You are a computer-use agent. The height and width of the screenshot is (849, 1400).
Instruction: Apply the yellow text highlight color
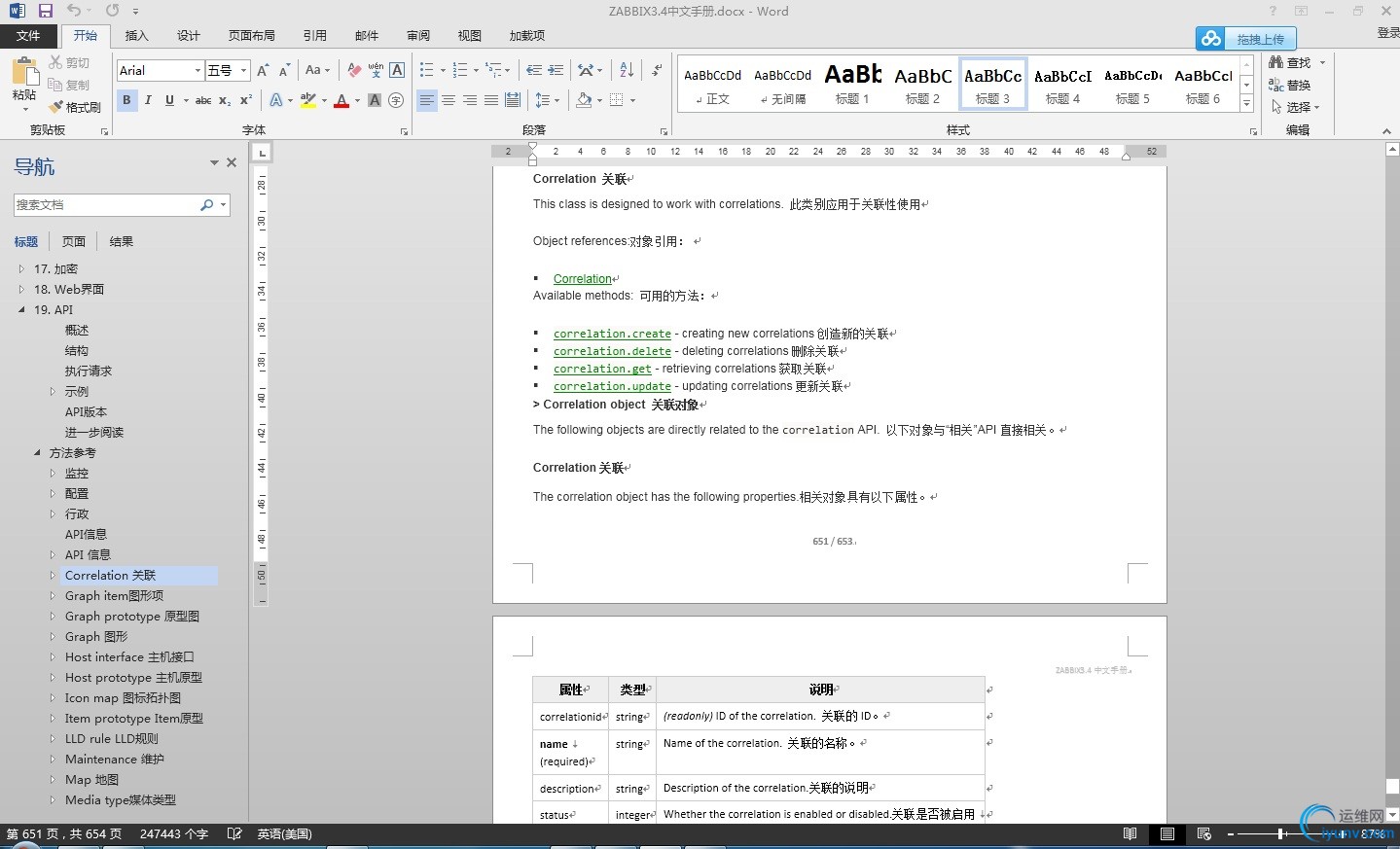308,100
